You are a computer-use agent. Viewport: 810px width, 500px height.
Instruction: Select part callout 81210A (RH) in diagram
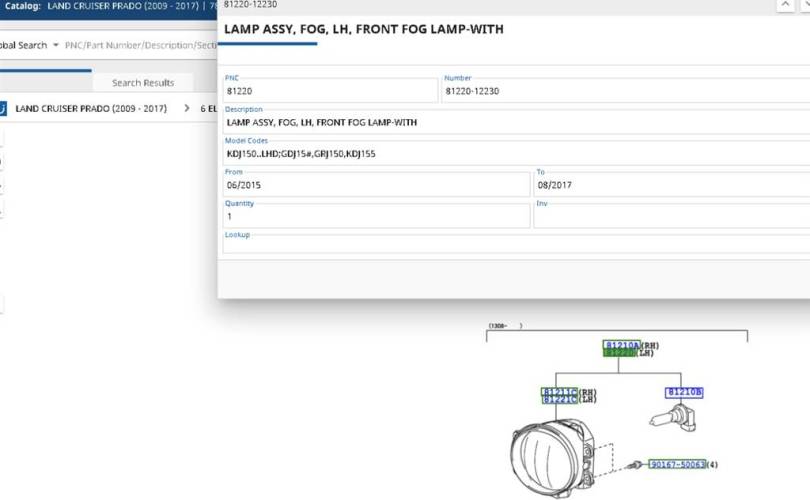point(620,345)
